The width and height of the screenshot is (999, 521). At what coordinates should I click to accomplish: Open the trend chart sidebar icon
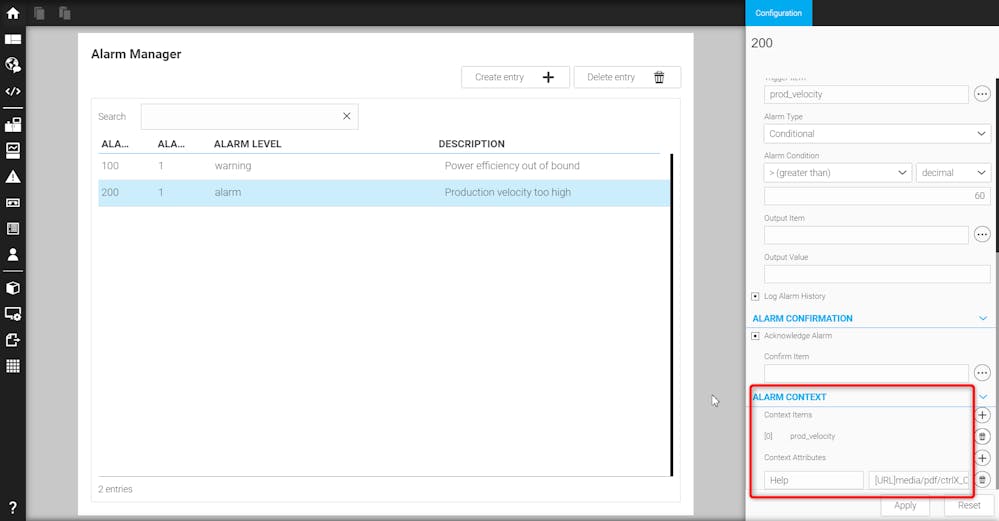click(x=13, y=150)
